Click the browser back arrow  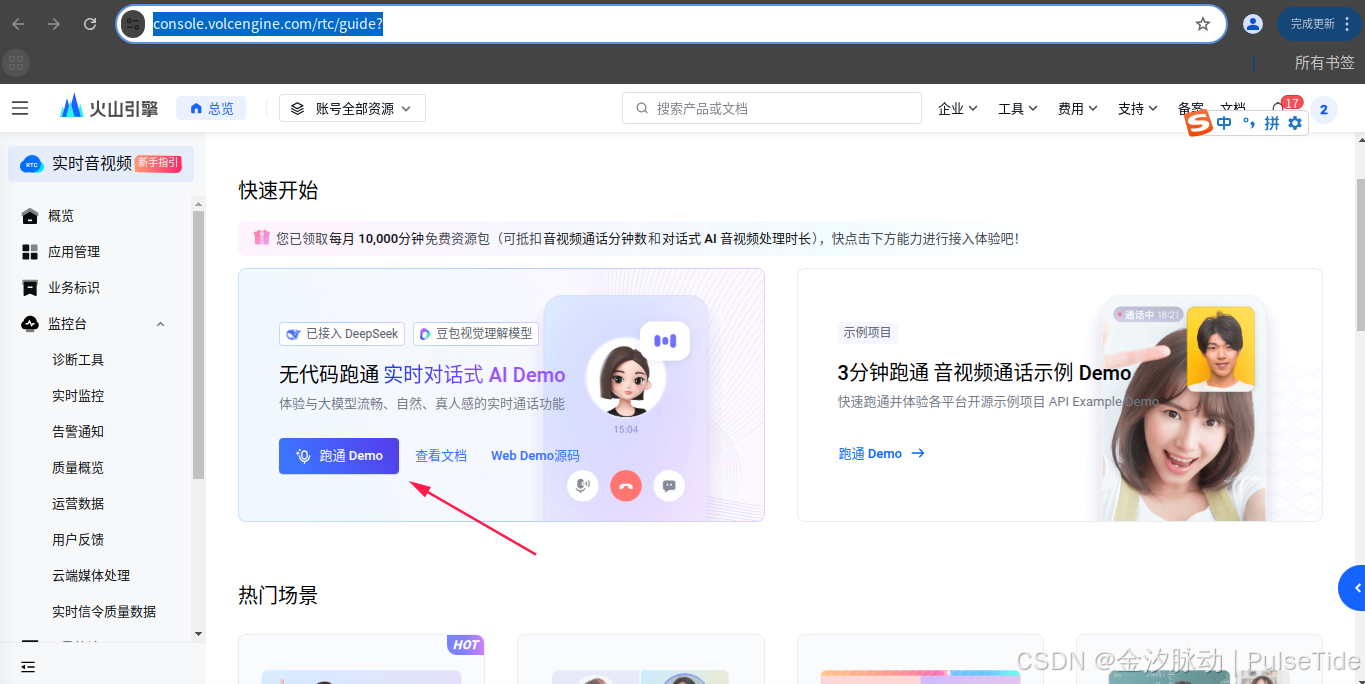pos(18,24)
